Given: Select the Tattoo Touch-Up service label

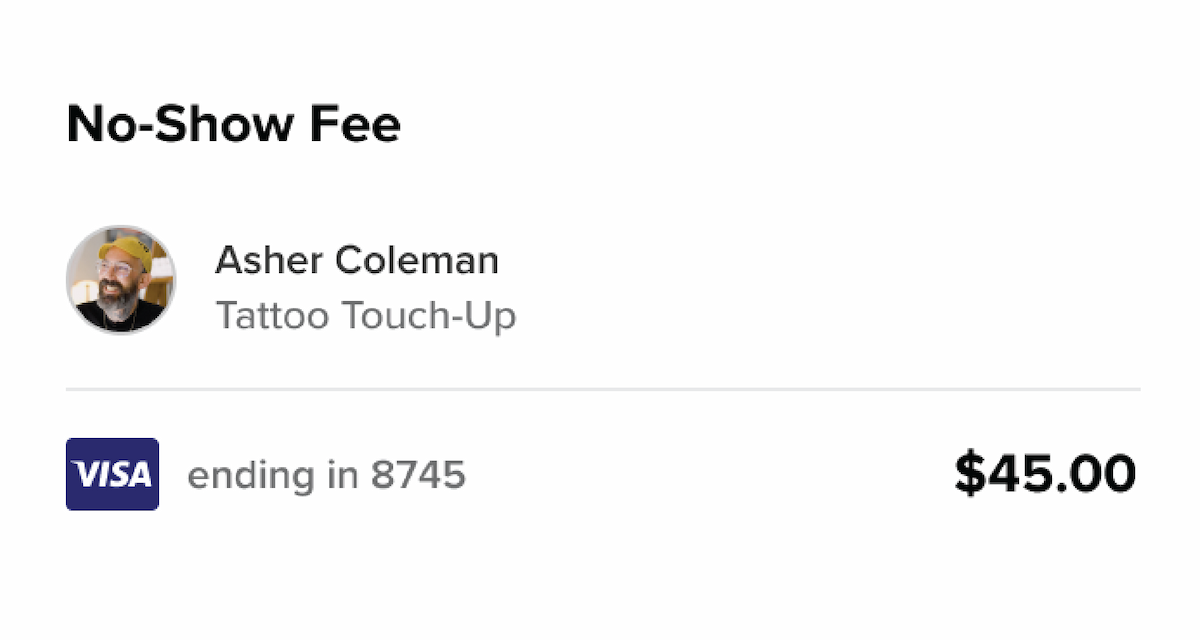Looking at the screenshot, I should click(366, 316).
